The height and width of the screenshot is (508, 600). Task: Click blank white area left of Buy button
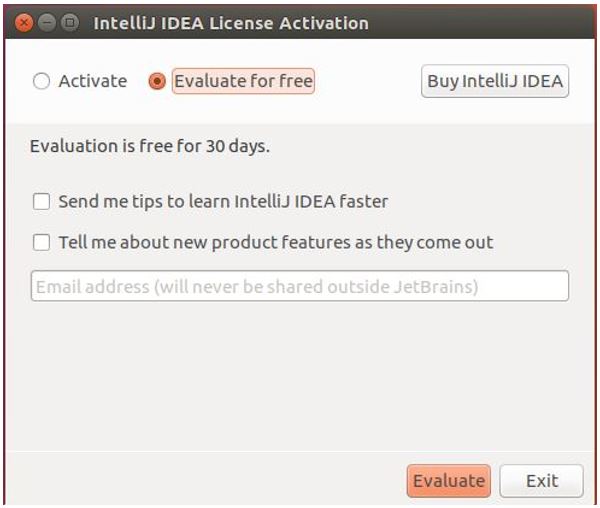point(367,81)
